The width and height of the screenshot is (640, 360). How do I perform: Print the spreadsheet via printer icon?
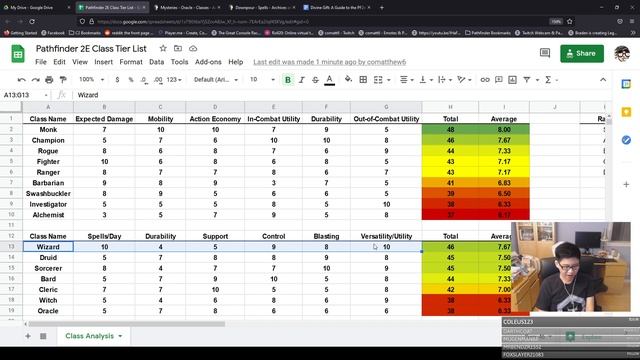(x=49, y=80)
